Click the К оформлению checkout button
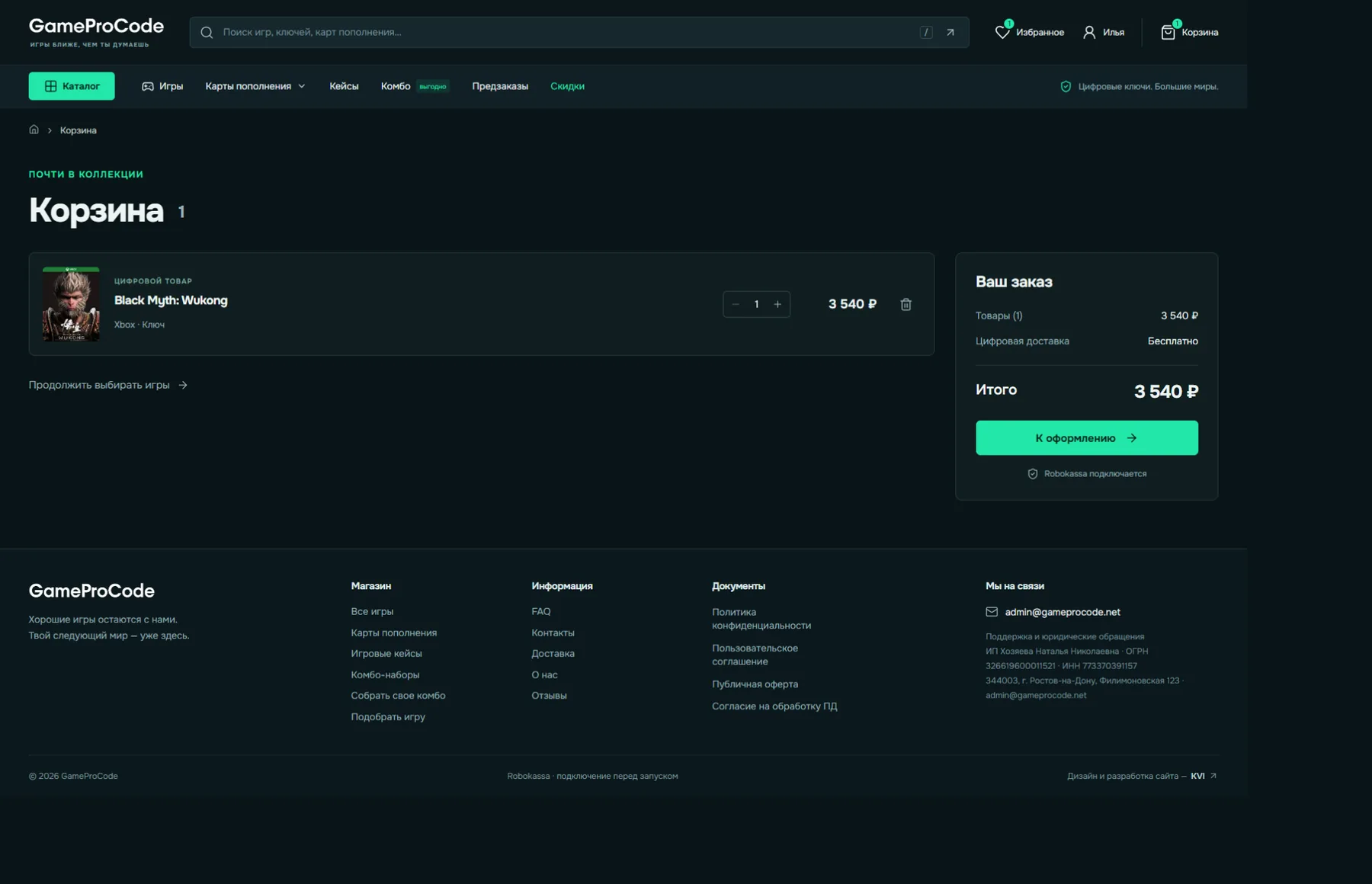 tap(1086, 438)
